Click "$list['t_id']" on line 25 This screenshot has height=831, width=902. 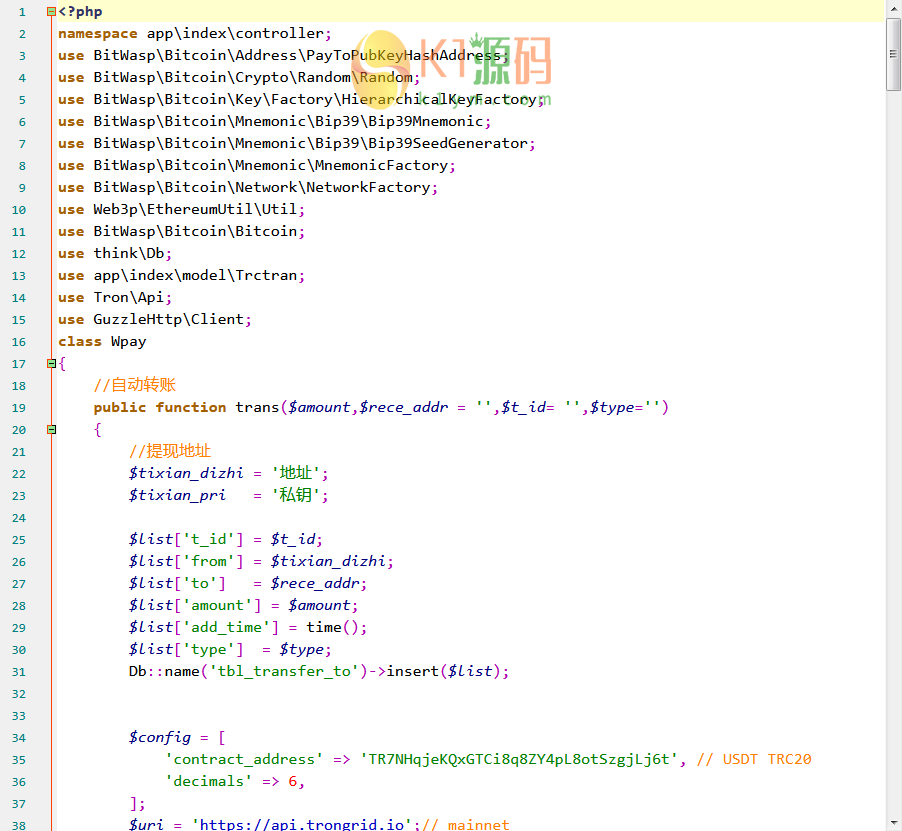(x=186, y=539)
